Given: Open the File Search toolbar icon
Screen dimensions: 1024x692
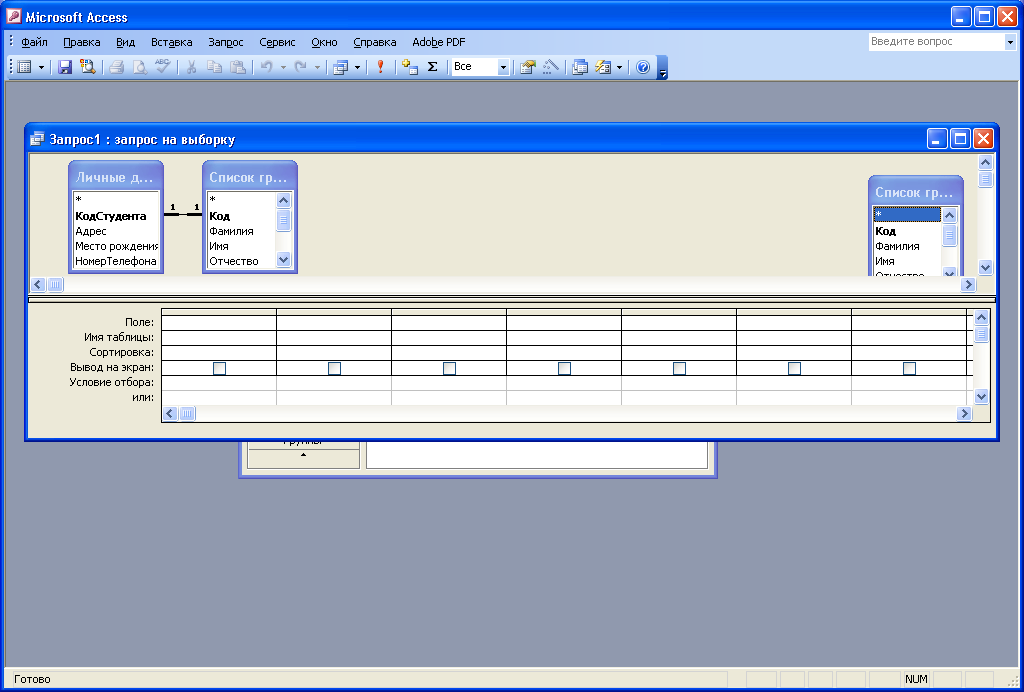Looking at the screenshot, I should pyautogui.click(x=87, y=67).
